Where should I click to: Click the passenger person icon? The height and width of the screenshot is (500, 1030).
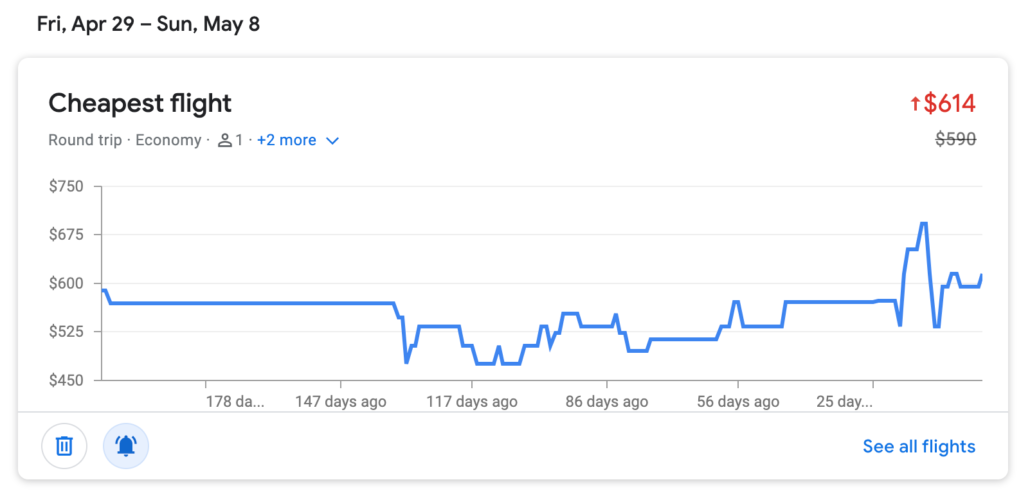(x=224, y=140)
